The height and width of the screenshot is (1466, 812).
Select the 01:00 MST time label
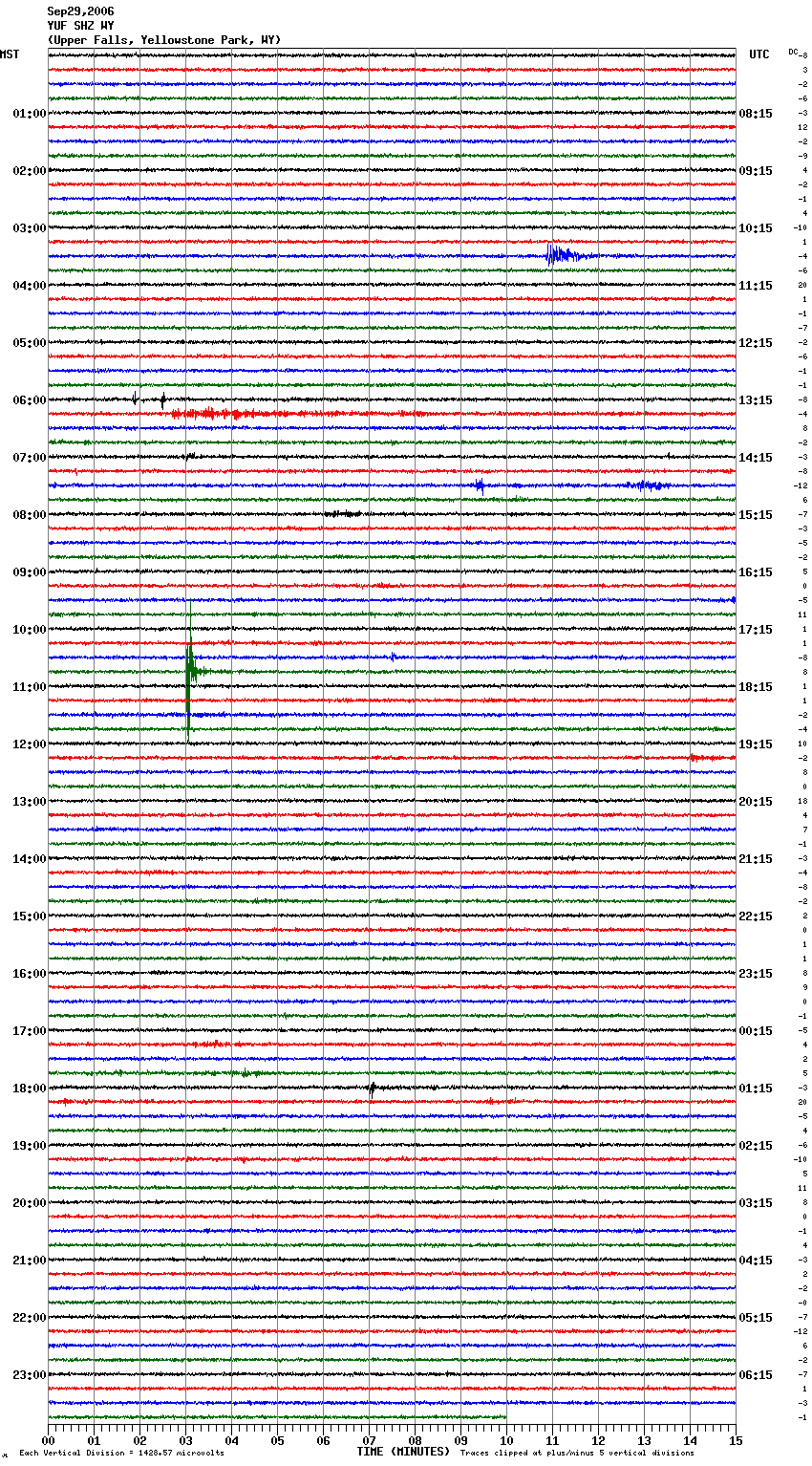(x=30, y=114)
